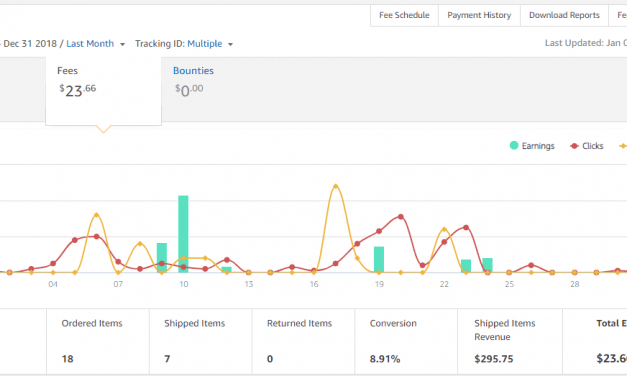Click the earnings bar on day 09
The image size is (627, 376).
[x=162, y=258]
